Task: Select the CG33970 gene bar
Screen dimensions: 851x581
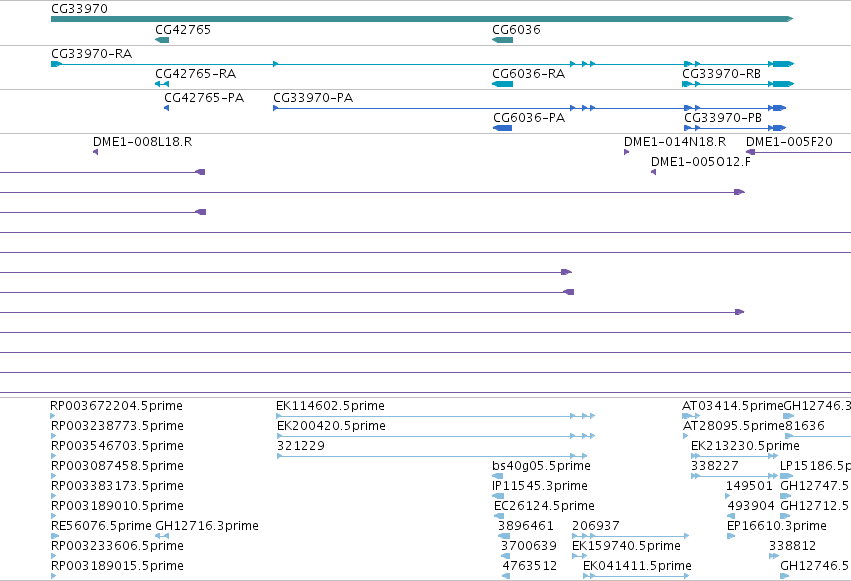Action: click(422, 19)
